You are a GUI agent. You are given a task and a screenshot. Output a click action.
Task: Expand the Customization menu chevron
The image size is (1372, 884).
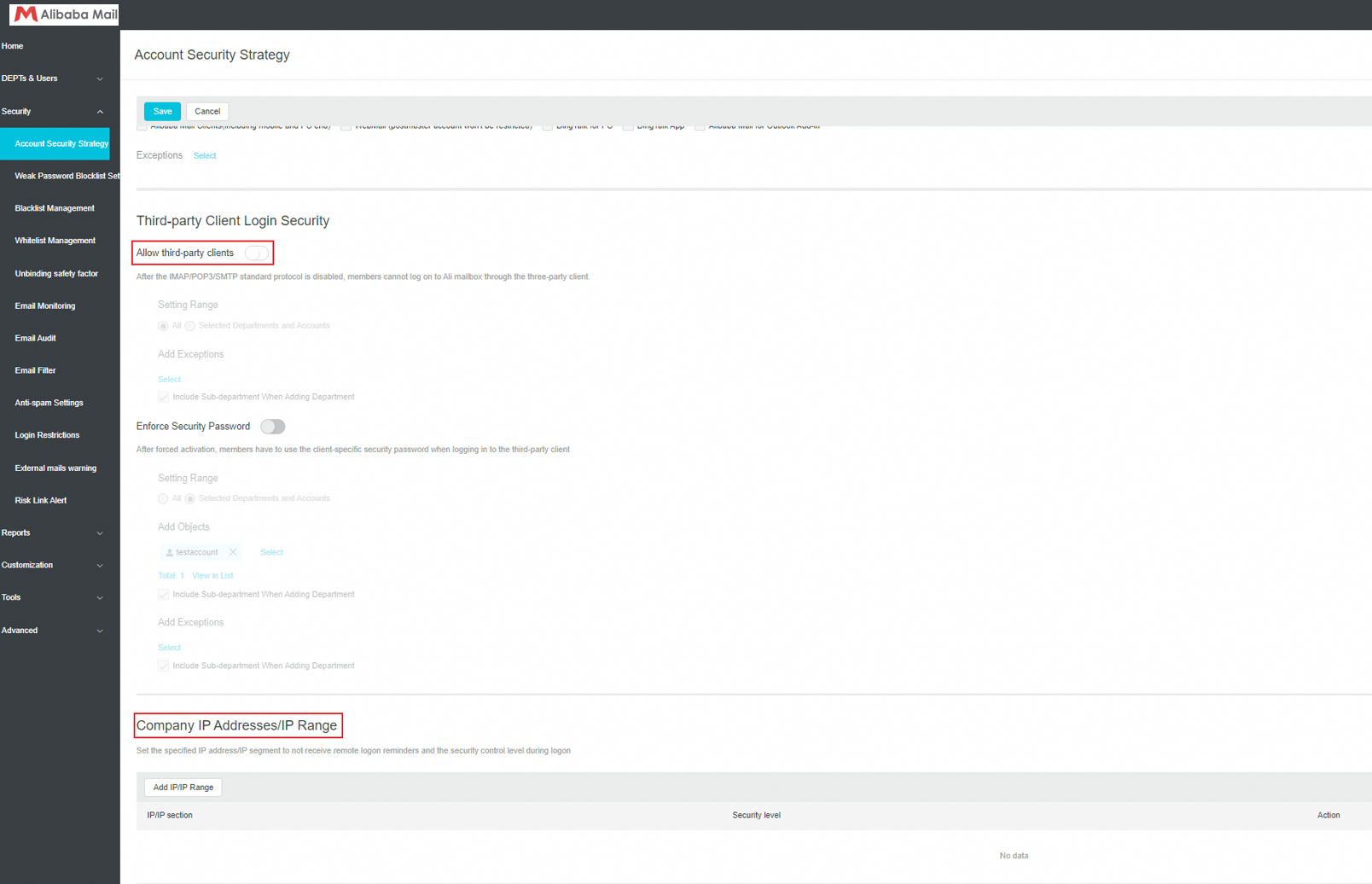[x=100, y=566]
